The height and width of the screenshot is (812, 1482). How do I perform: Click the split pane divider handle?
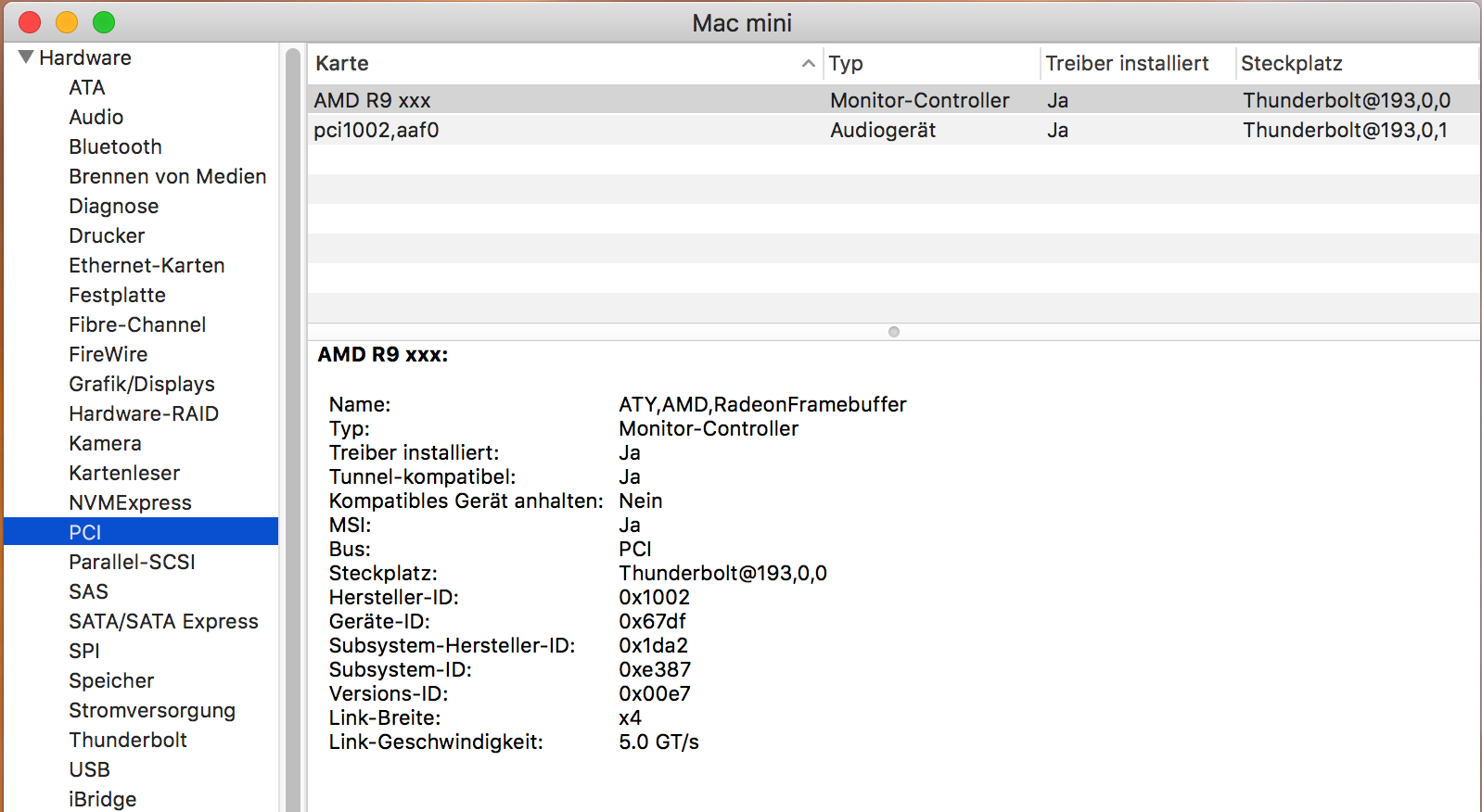point(894,332)
